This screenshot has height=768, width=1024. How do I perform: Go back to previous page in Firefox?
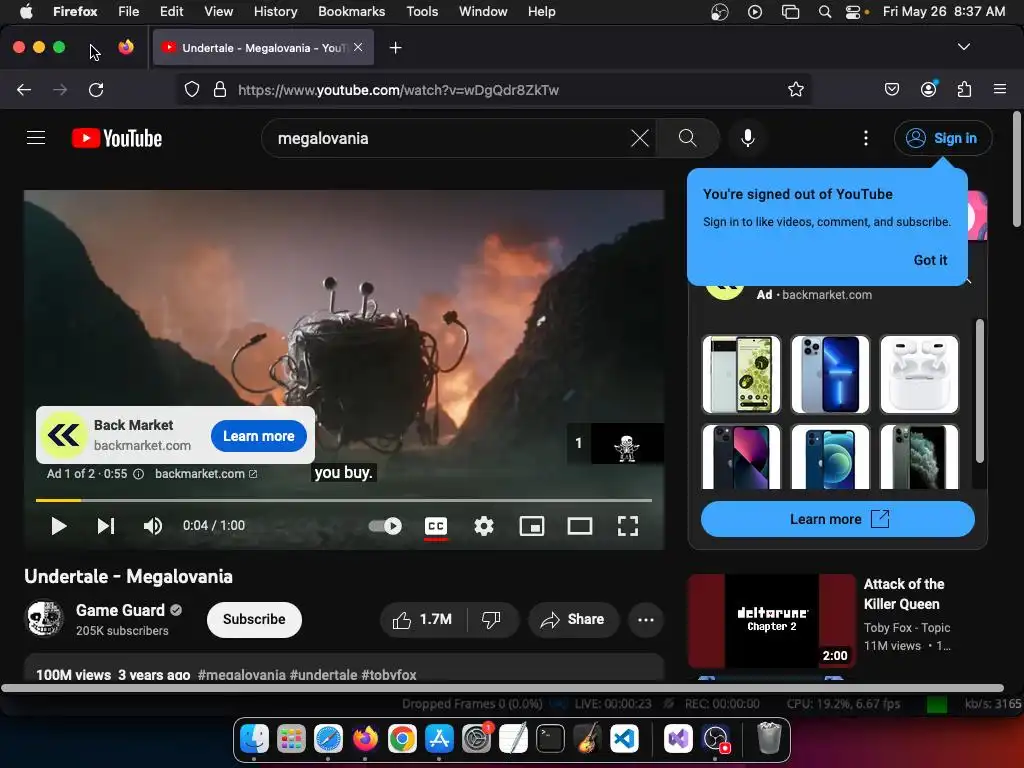24,89
